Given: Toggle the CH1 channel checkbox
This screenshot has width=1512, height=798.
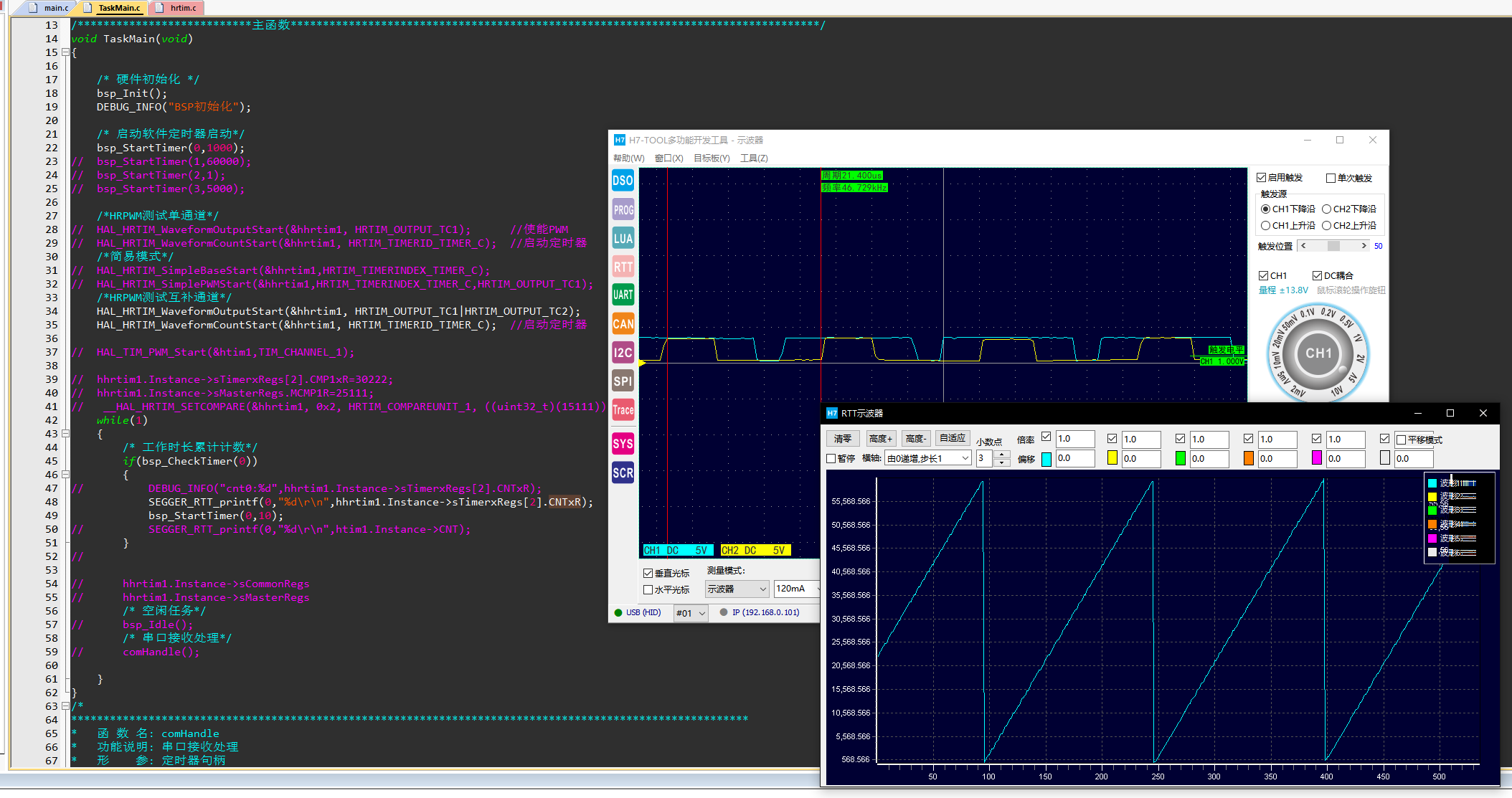Looking at the screenshot, I should tap(1263, 275).
